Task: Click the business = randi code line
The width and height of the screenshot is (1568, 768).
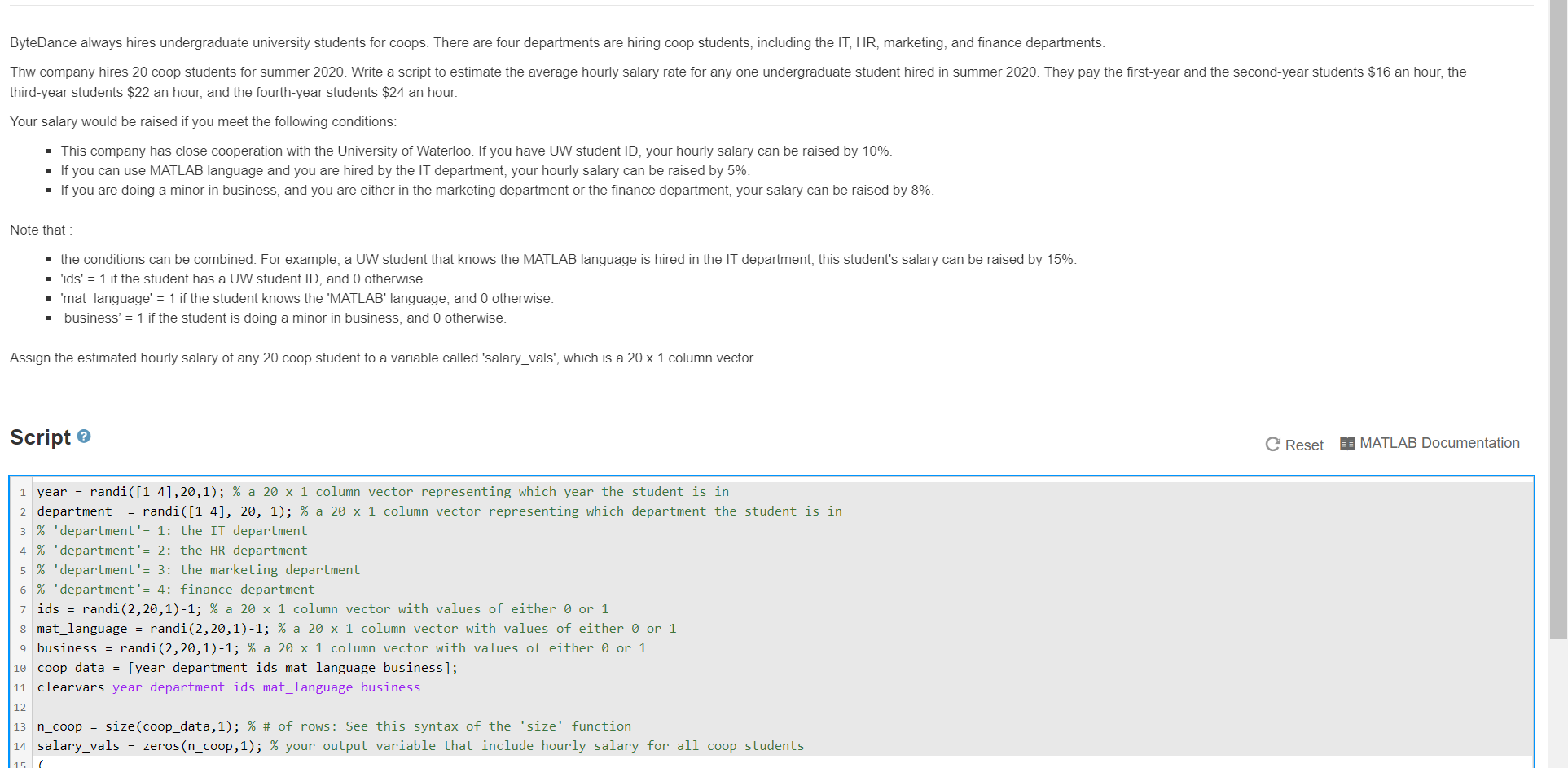Action: 341,648
